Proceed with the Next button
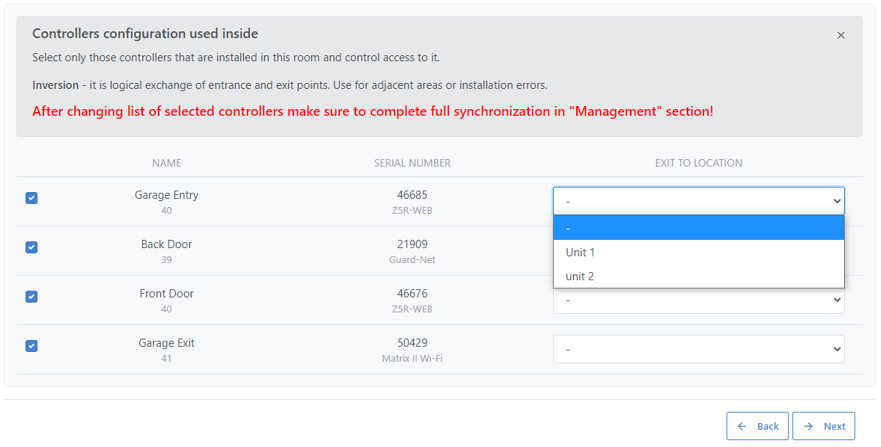Screen dimensions: 881x447 tap(824, 426)
